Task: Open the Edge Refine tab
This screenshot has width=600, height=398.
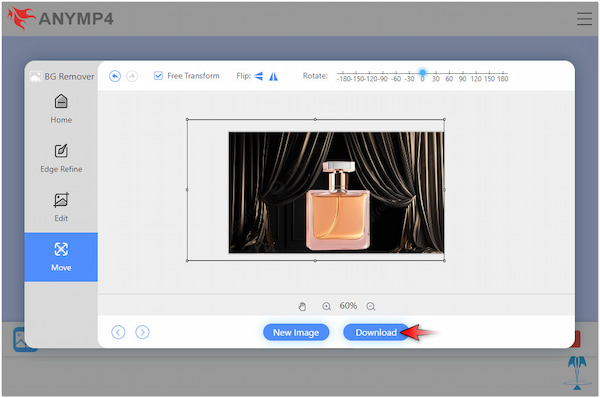Action: [61, 158]
